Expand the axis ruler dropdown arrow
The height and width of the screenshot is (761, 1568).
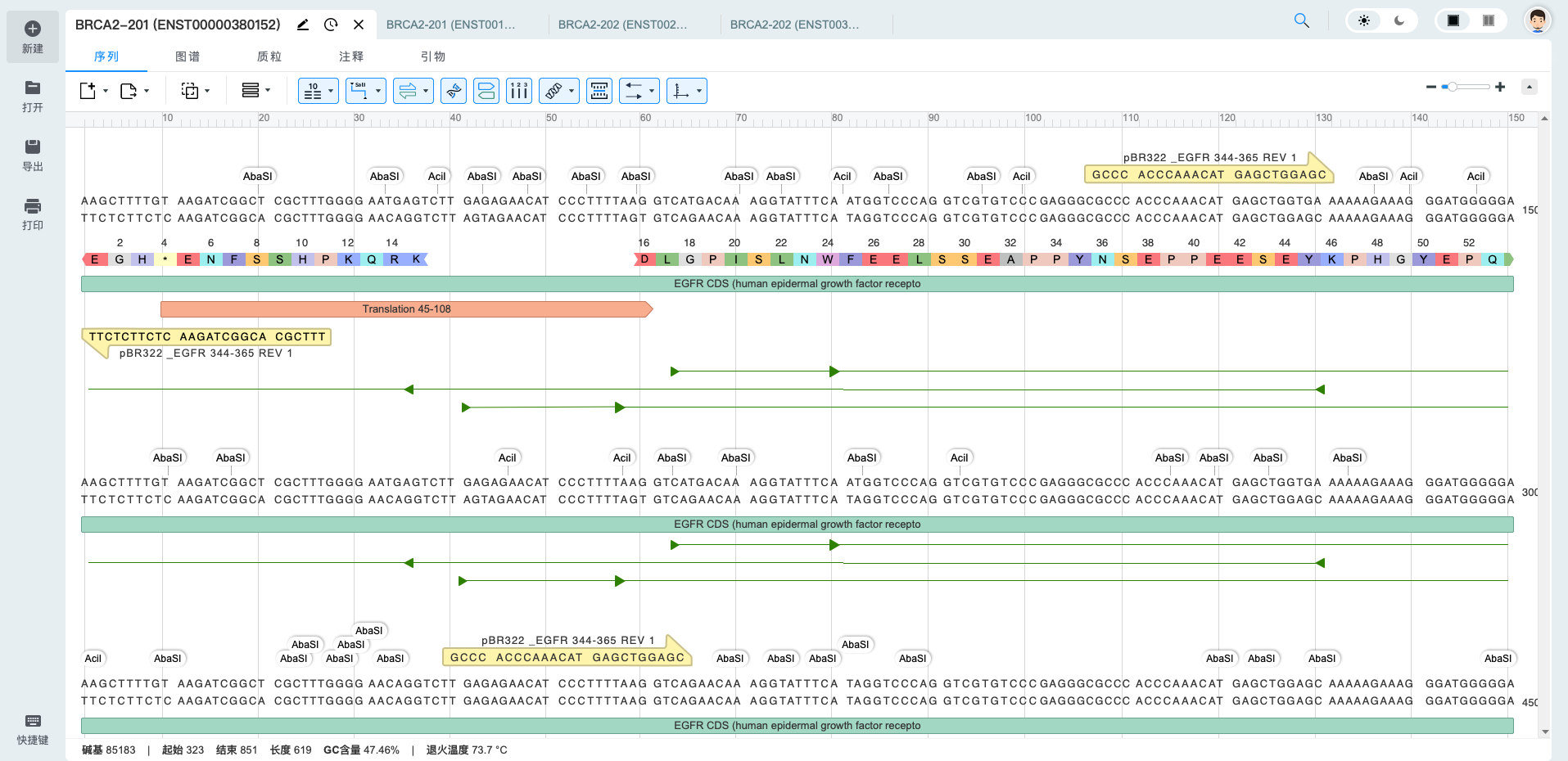pyautogui.click(x=699, y=91)
